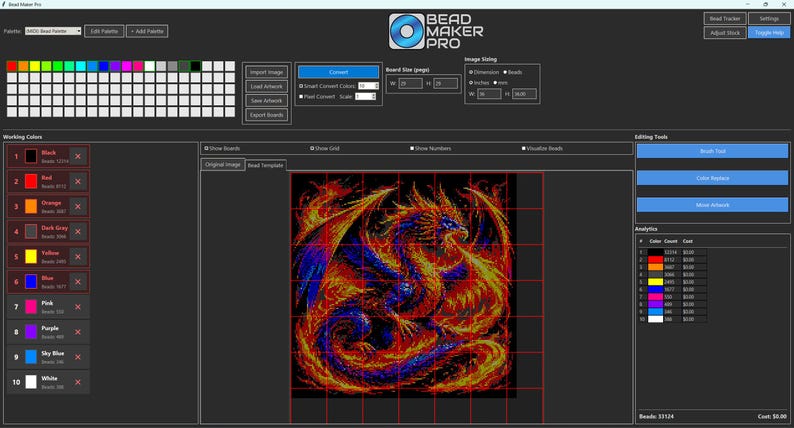Select the Move Artwork tool

pyautogui.click(x=712, y=205)
